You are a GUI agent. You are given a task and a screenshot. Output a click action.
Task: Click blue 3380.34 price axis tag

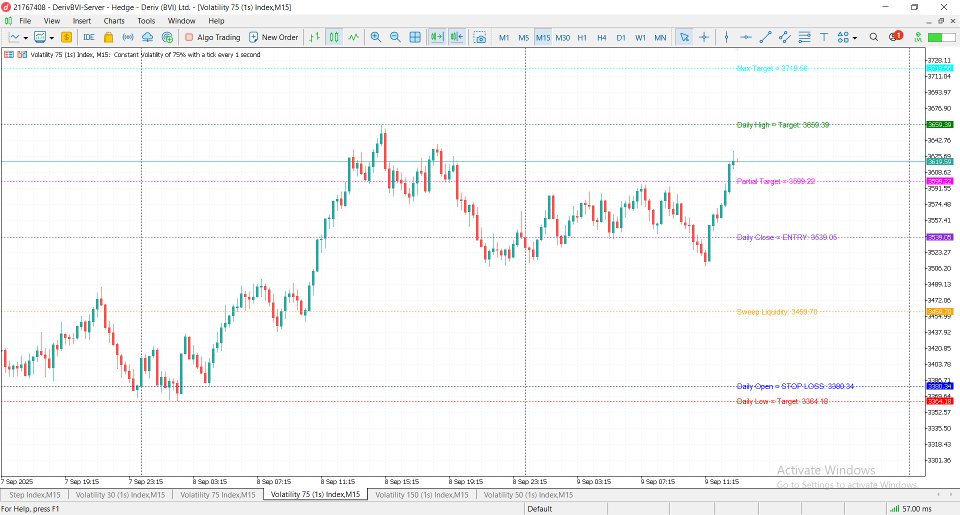pyautogui.click(x=940, y=386)
